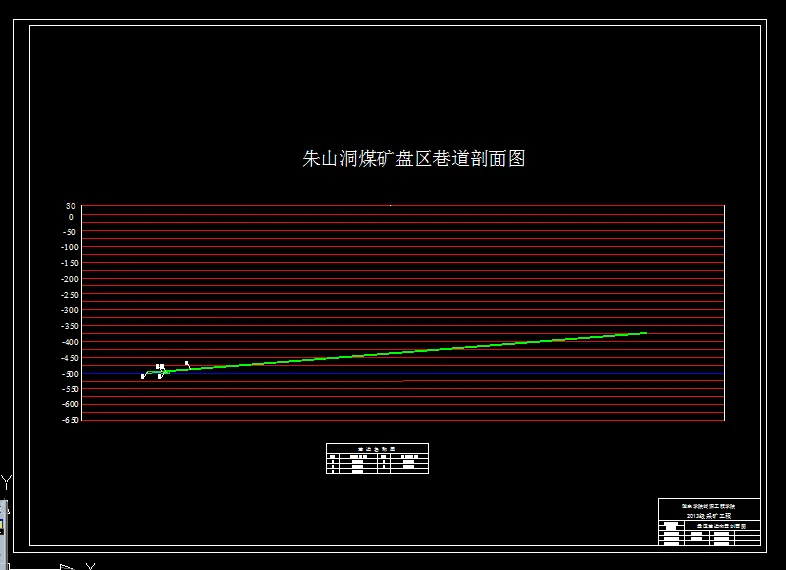Select the -600 elevation label
Screen dimensions: 786x570
click(70, 404)
